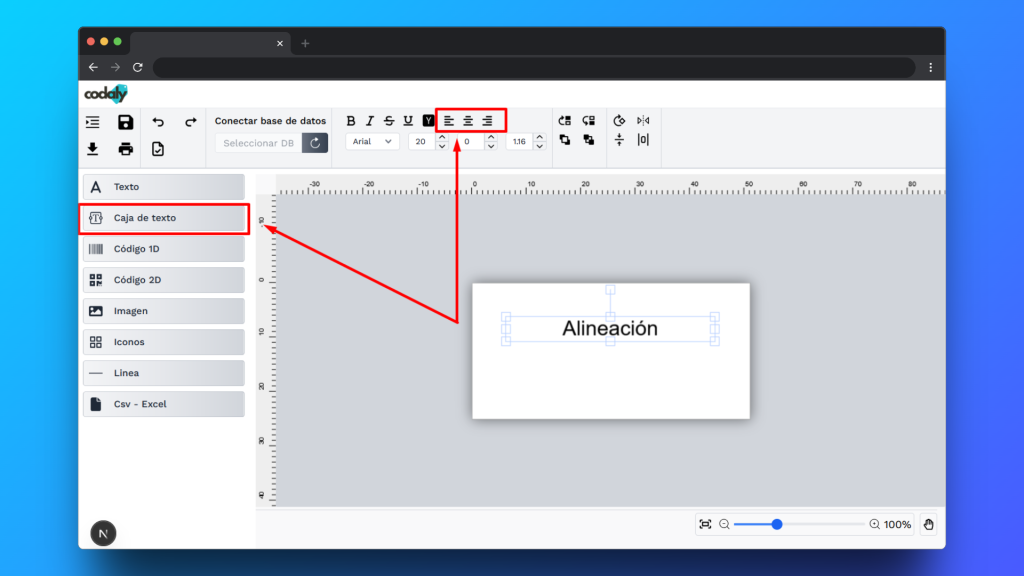This screenshot has width=1024, height=576.
Task: Open the Arial font dropdown
Action: [372, 141]
